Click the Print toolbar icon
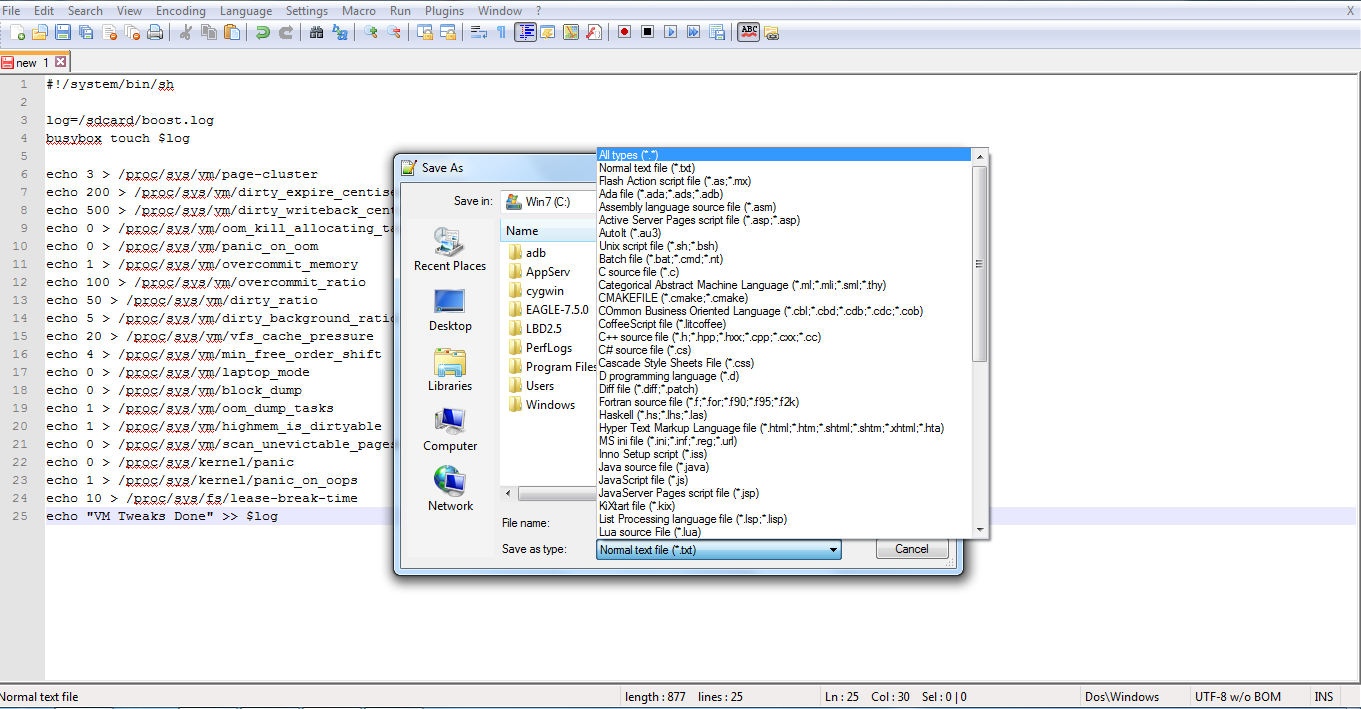Image resolution: width=1361 pixels, height=709 pixels. coord(155,32)
